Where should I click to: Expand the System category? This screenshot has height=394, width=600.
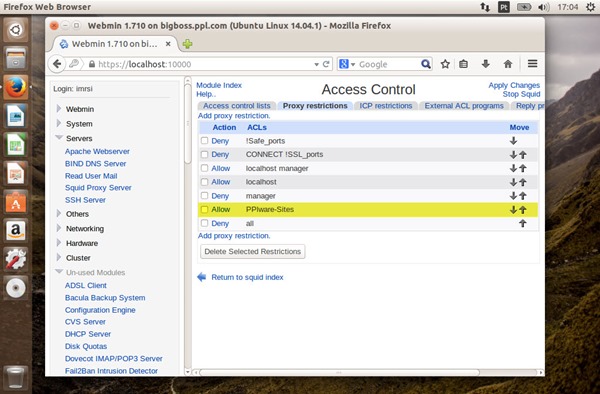pyautogui.click(x=59, y=123)
